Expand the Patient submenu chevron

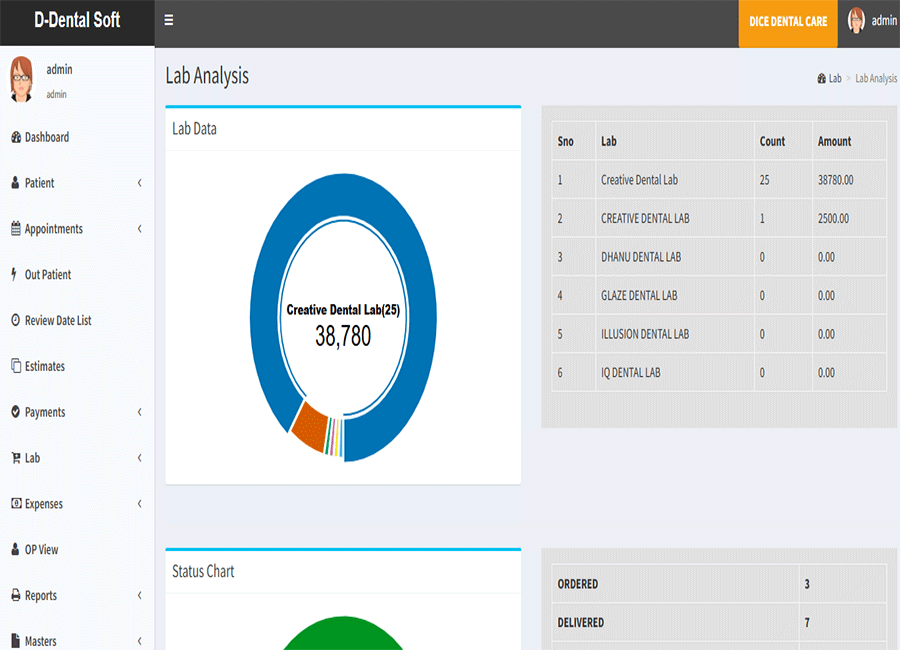[x=139, y=183]
